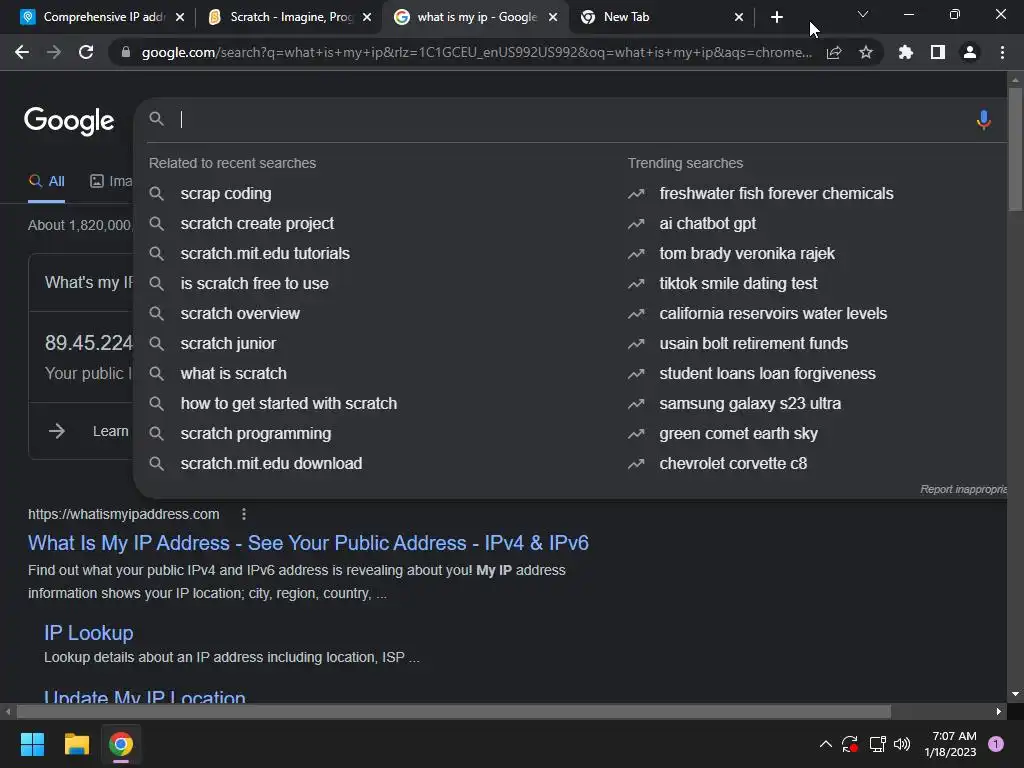Select trending freshwater fish forever chemicals
The width and height of the screenshot is (1024, 768).
(776, 194)
